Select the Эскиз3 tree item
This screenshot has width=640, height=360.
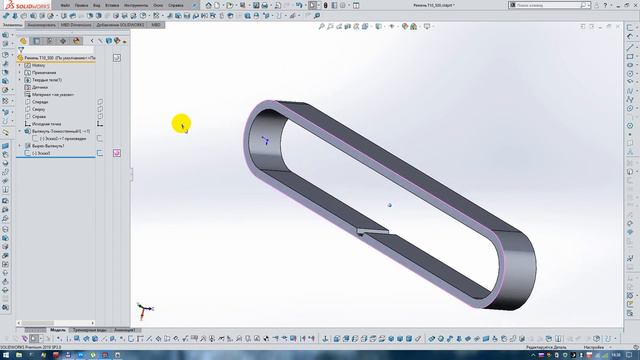(x=41, y=153)
